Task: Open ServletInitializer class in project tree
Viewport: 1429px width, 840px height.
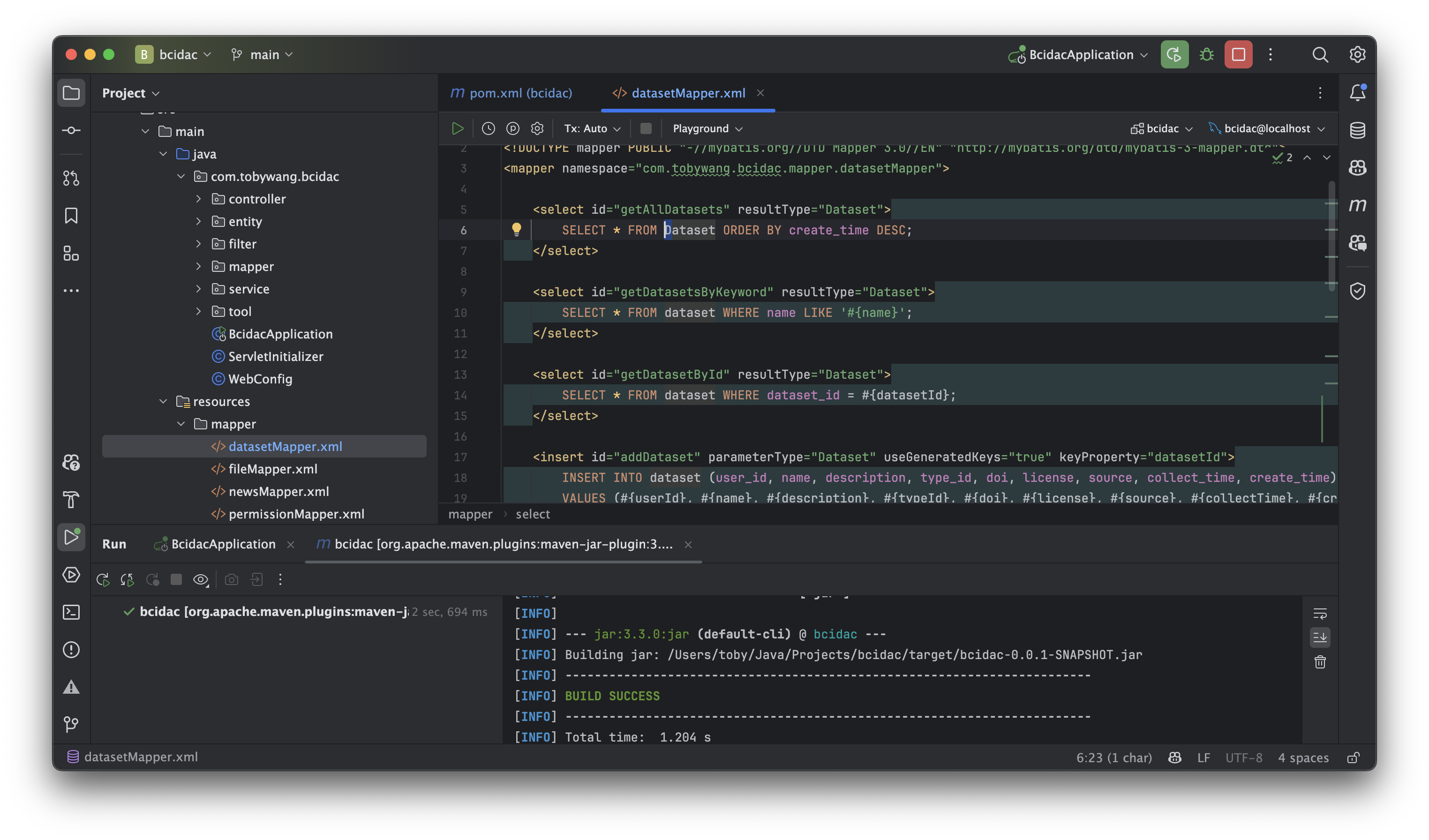Action: (276, 356)
